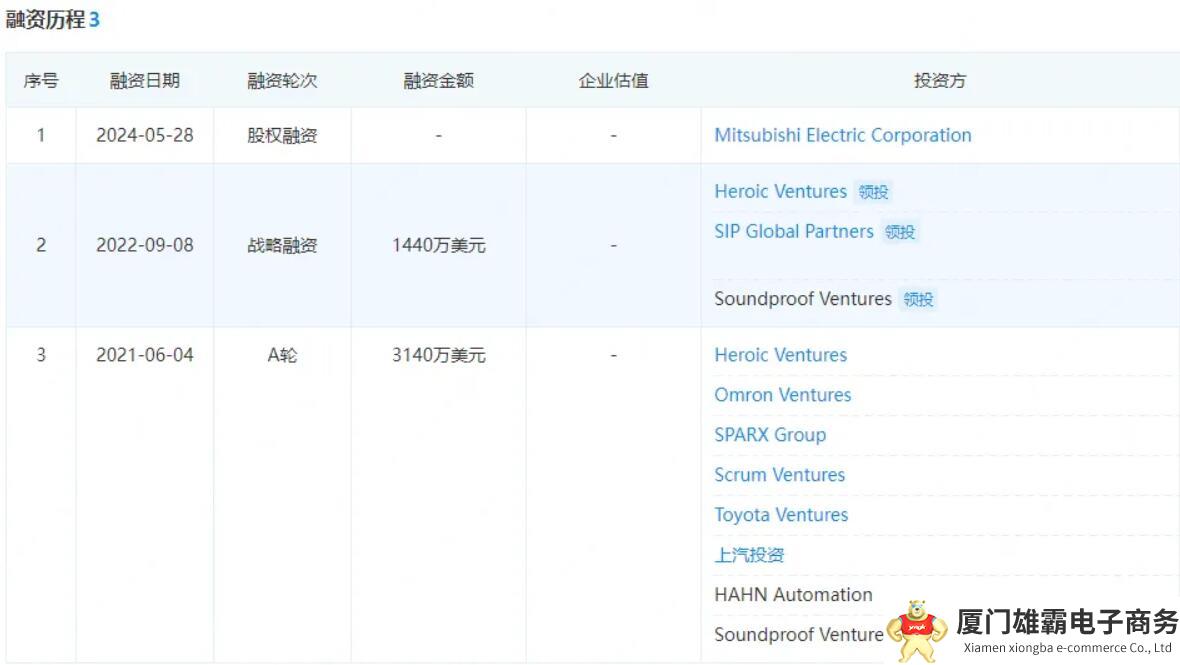Screen dimensions: 1180x665
Task: Click the 上汽投资 investor link
Action: click(749, 555)
